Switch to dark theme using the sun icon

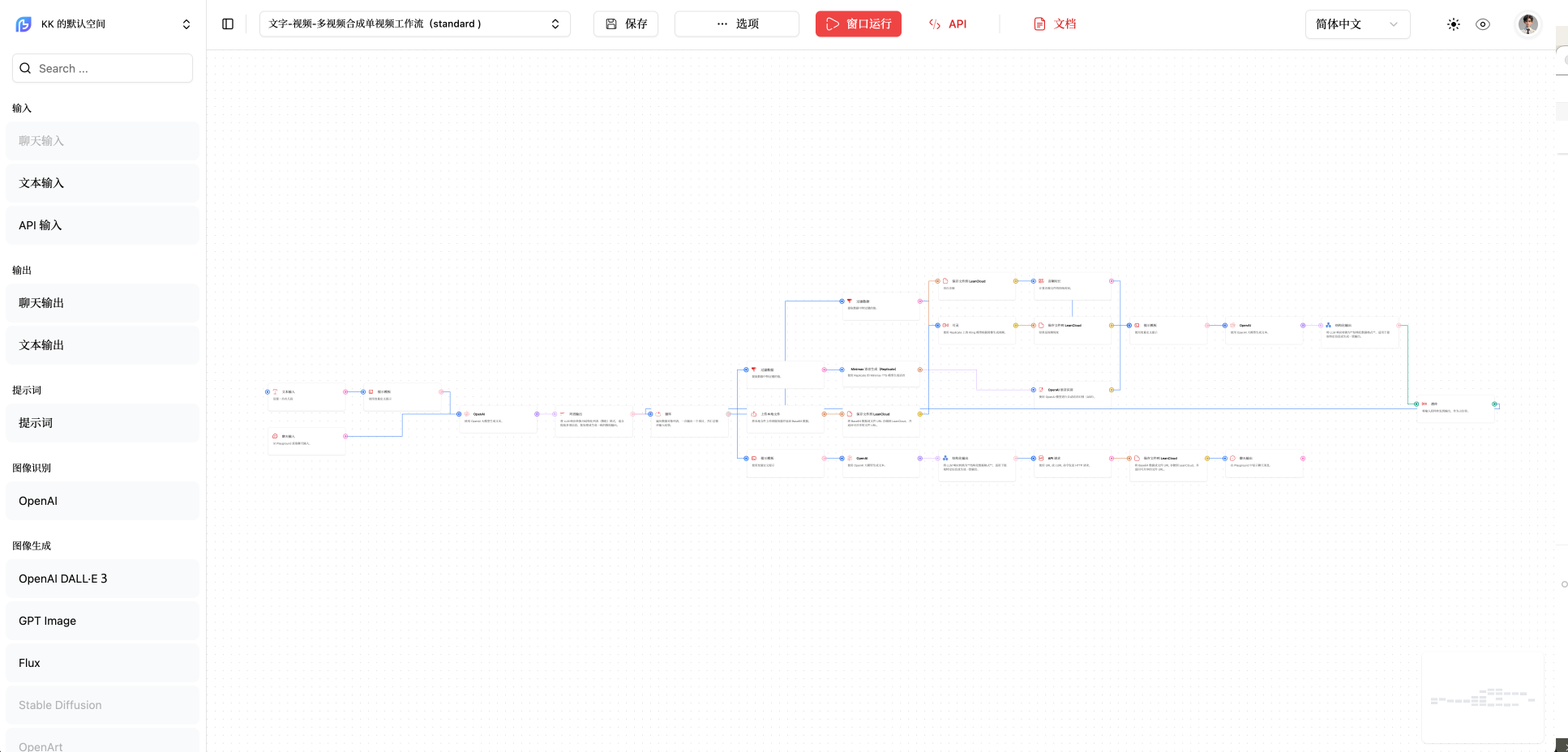point(1453,24)
